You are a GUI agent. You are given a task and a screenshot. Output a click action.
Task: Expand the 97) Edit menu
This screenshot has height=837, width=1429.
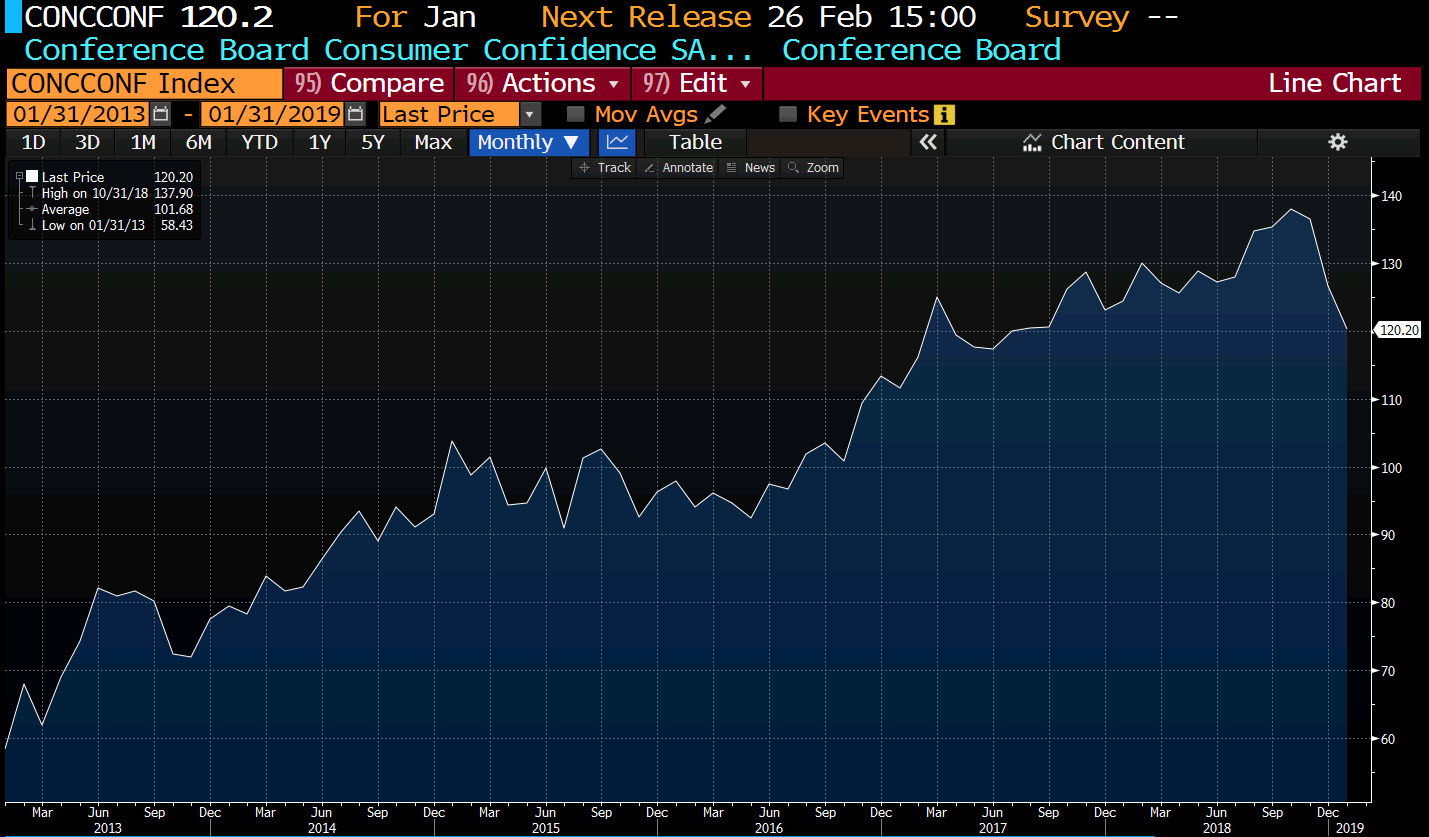697,83
